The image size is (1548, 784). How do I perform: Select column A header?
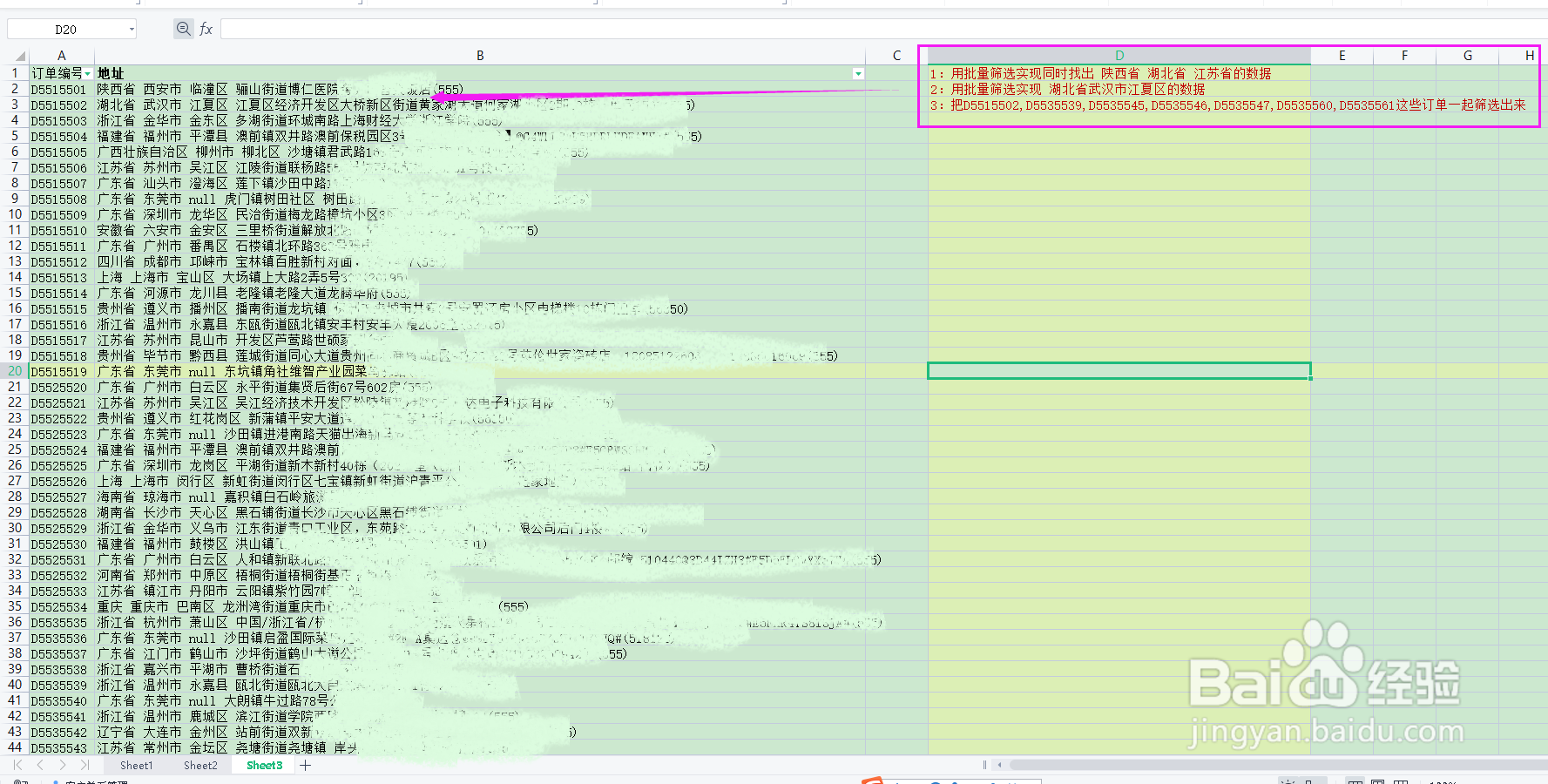pyautogui.click(x=62, y=56)
